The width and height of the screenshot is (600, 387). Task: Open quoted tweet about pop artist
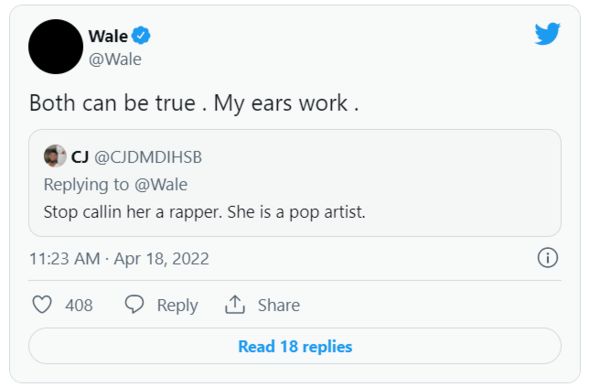[295, 183]
